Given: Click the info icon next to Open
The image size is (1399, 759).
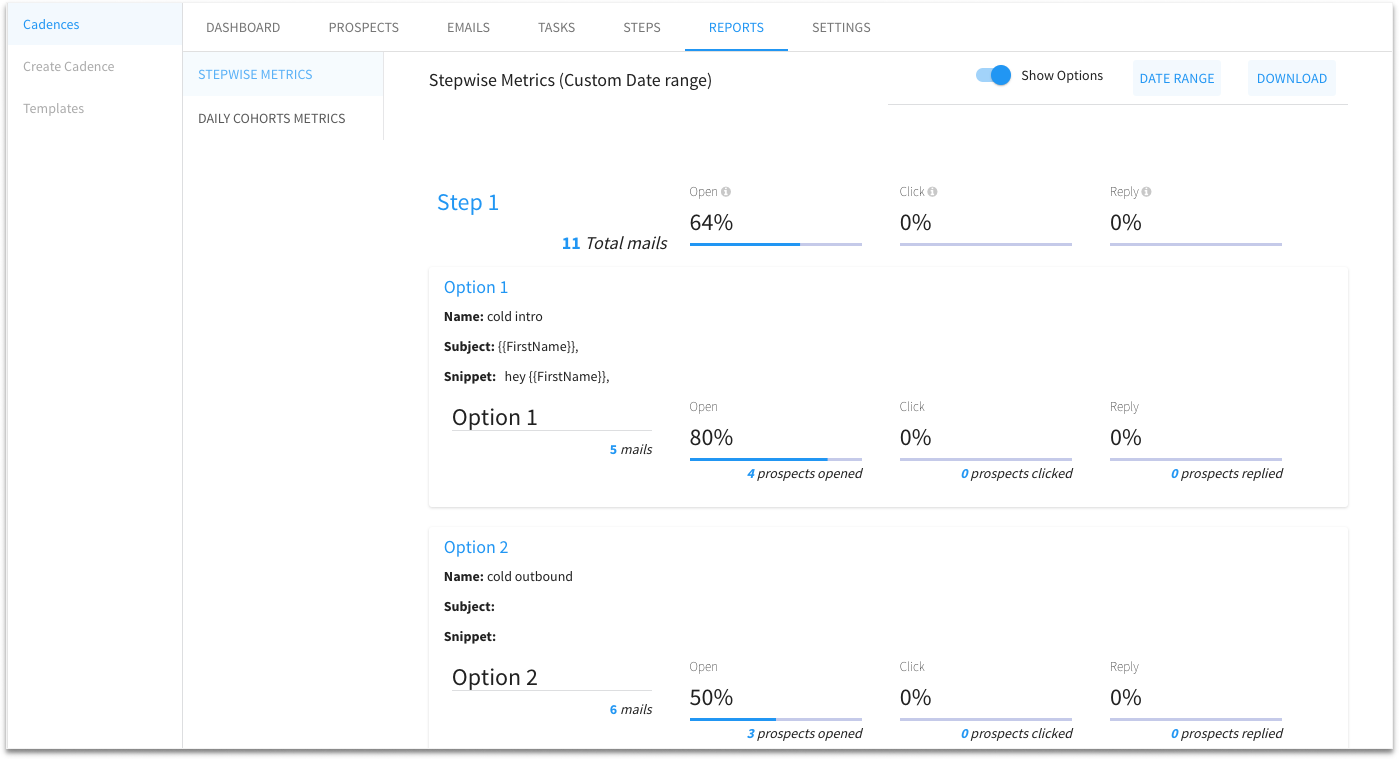Looking at the screenshot, I should pos(726,192).
